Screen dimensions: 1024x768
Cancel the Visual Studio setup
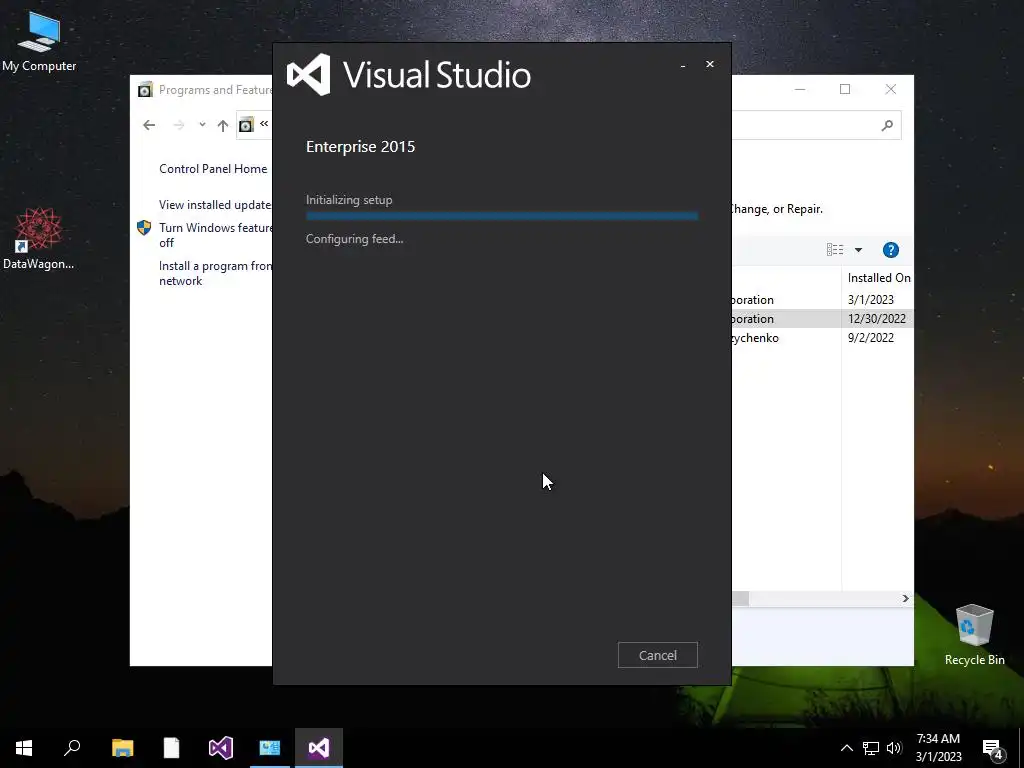(x=658, y=655)
